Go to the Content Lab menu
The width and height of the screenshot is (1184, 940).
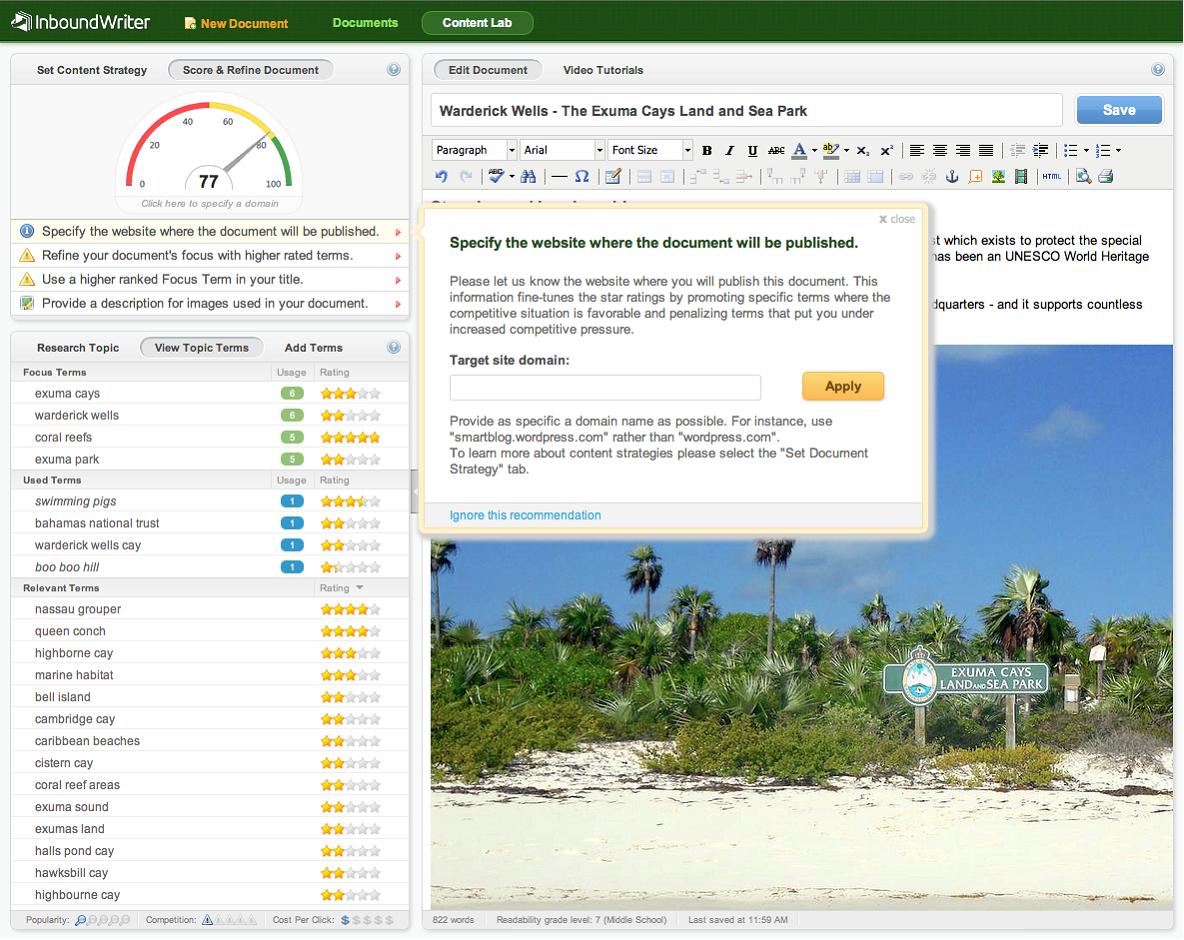point(477,23)
